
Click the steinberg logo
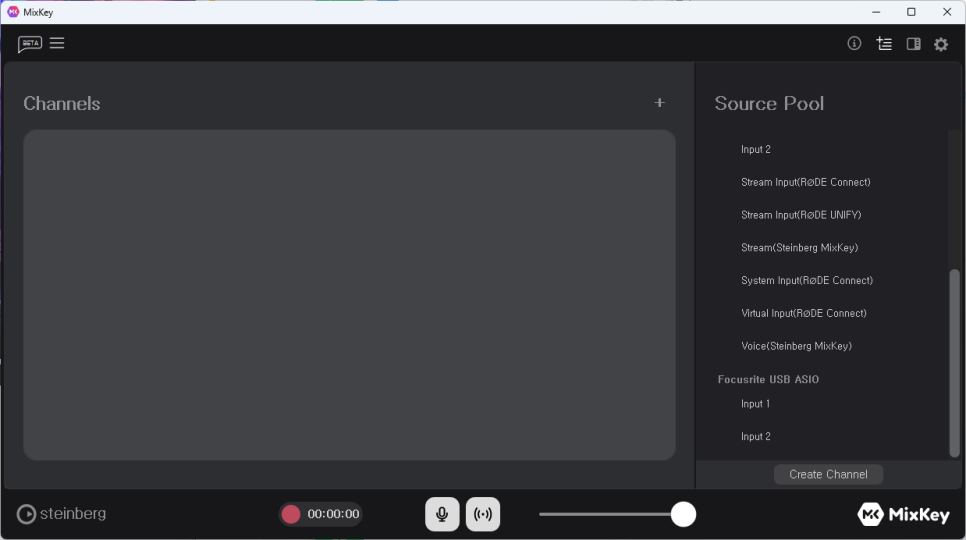(61, 514)
